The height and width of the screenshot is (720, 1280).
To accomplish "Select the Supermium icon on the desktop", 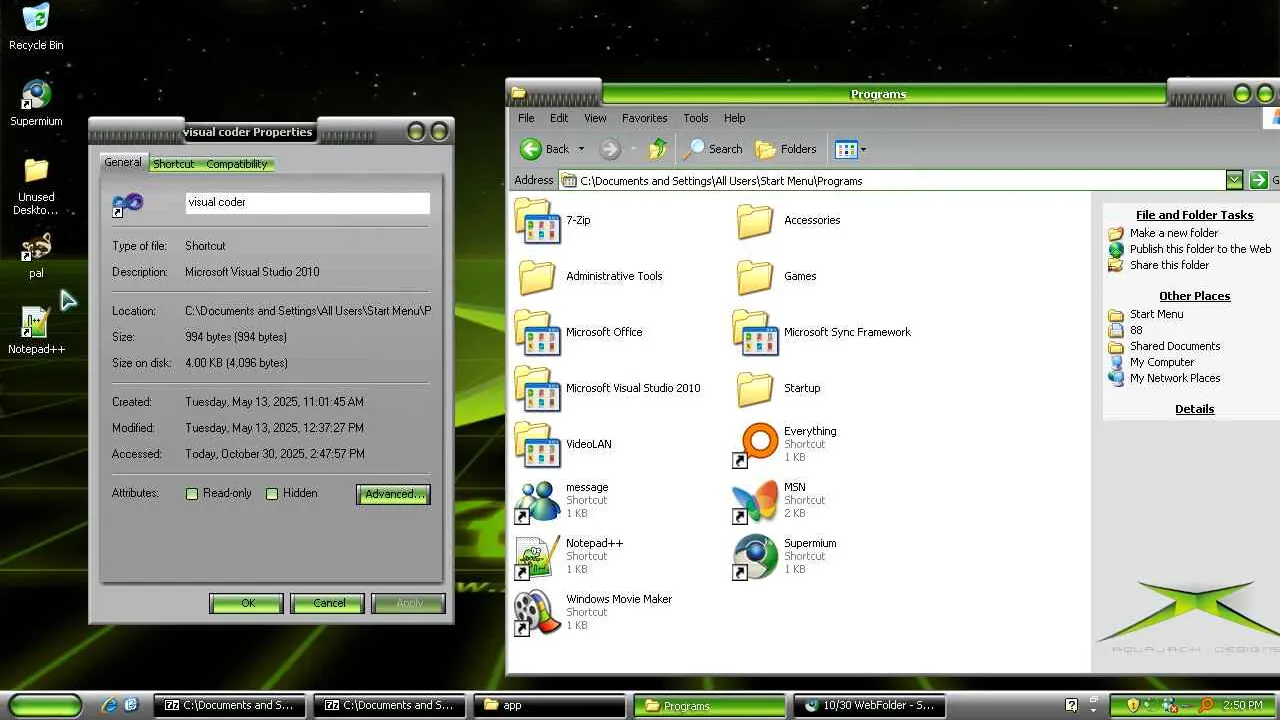I will (x=36, y=103).
